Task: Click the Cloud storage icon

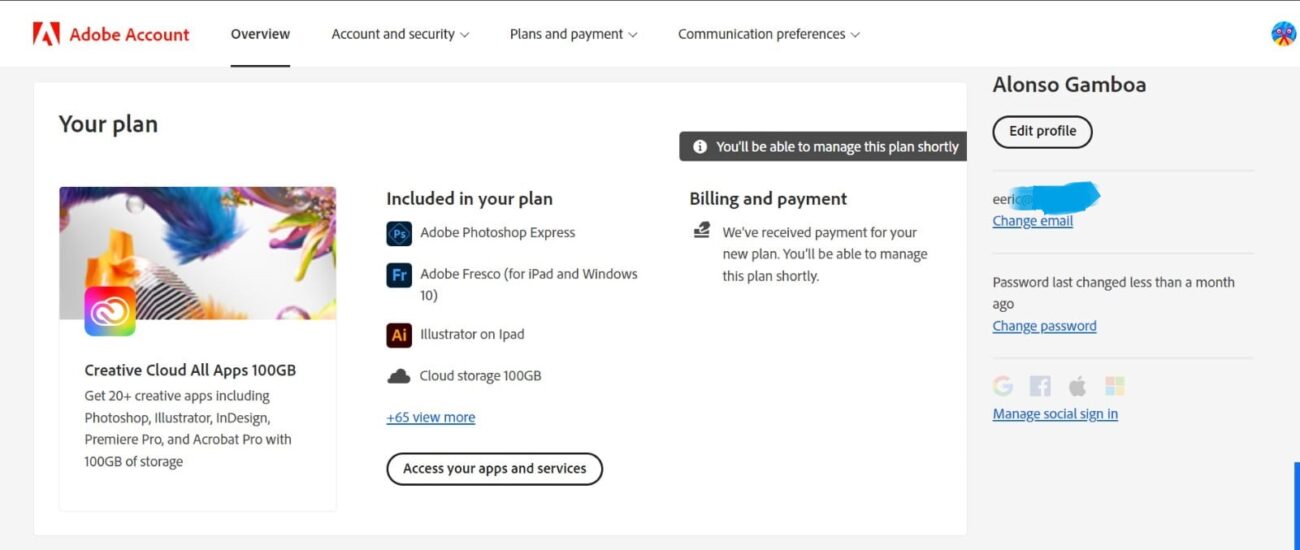Action: [x=399, y=376]
